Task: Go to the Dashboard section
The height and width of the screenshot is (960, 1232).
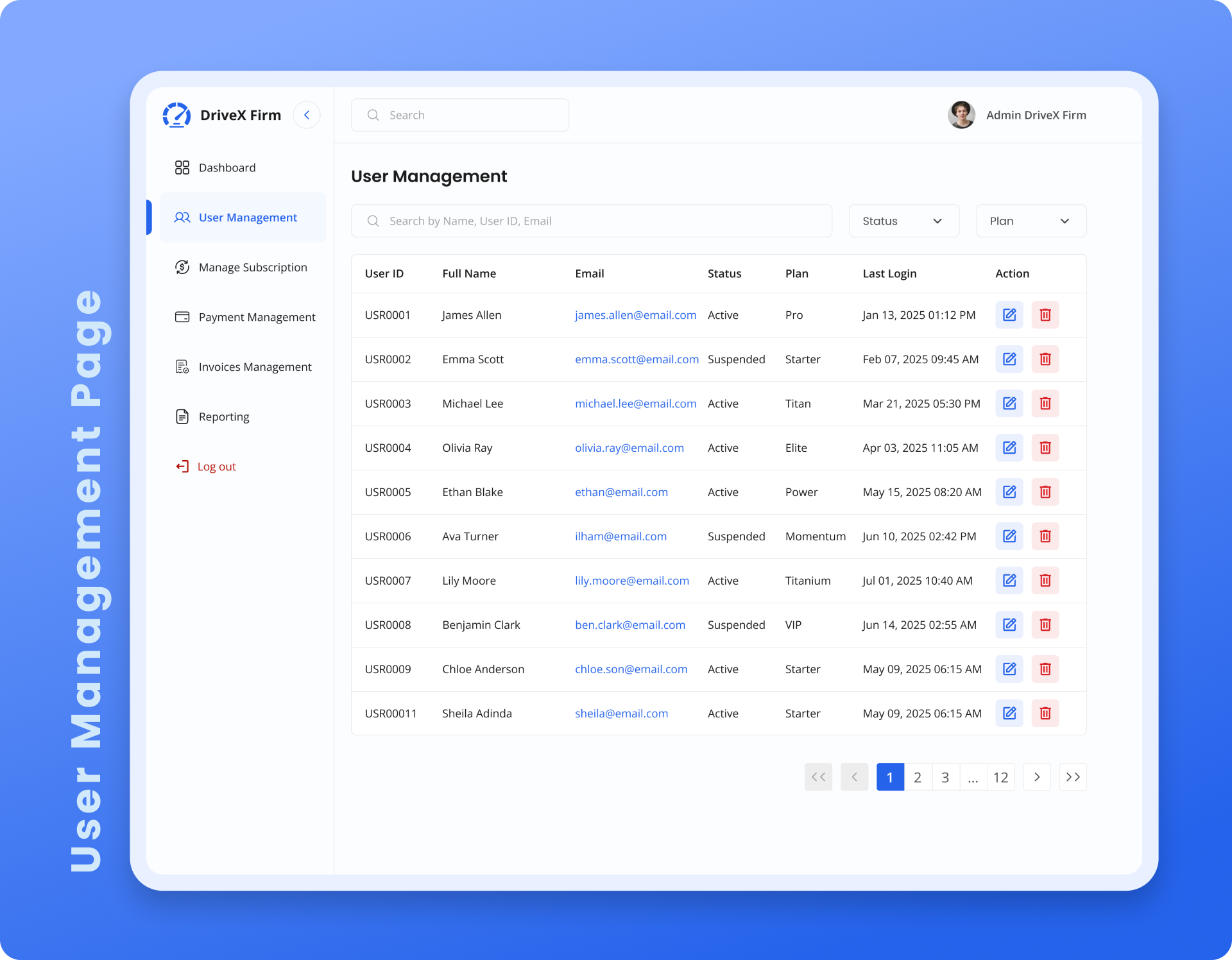Action: [226, 167]
